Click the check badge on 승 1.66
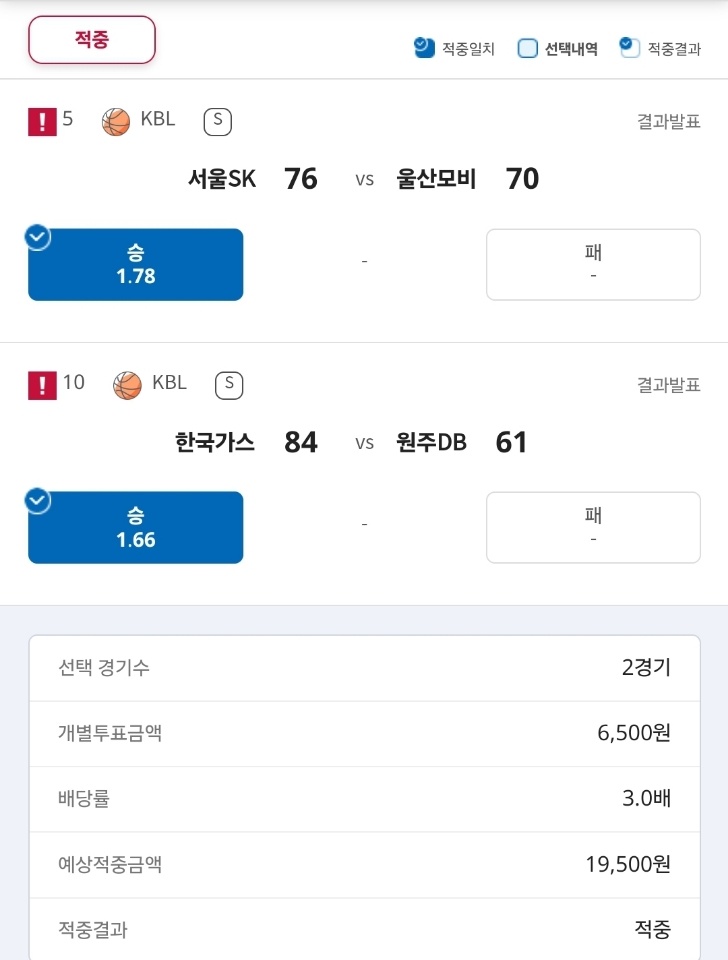 [38, 501]
